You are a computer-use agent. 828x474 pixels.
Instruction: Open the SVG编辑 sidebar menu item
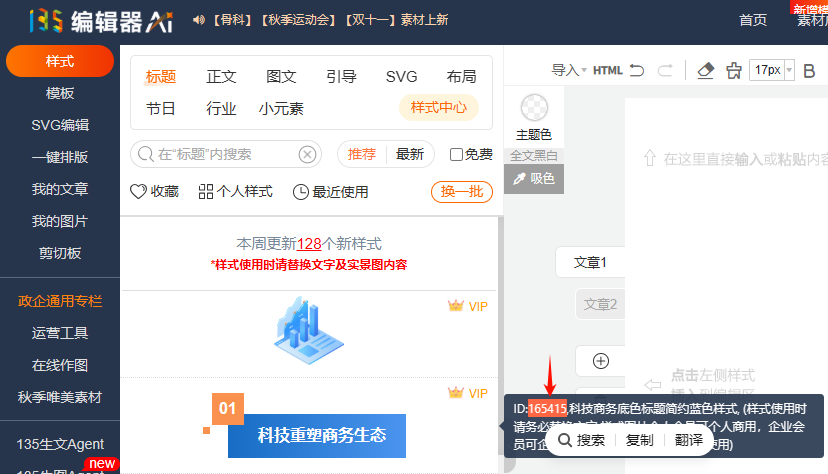(60, 125)
